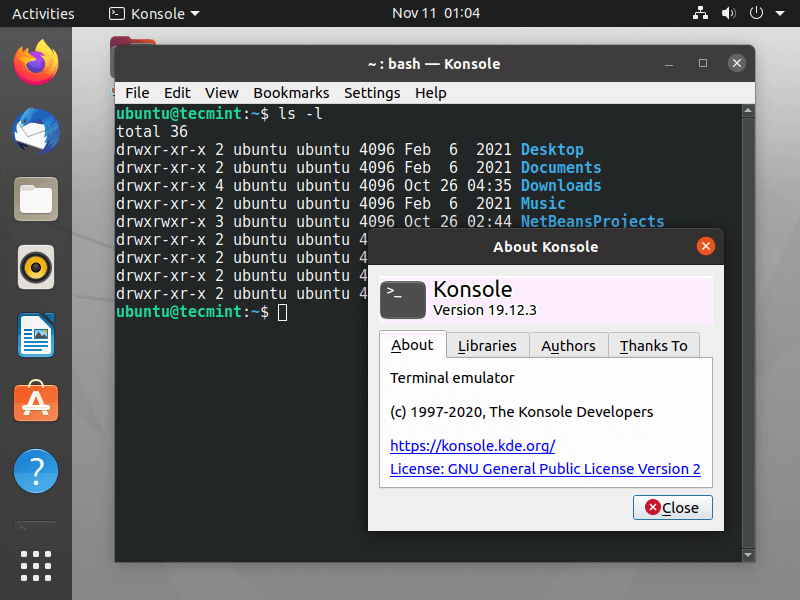Image resolution: width=800 pixels, height=600 pixels.
Task: Open Firefox from the dock
Action: pos(36,64)
